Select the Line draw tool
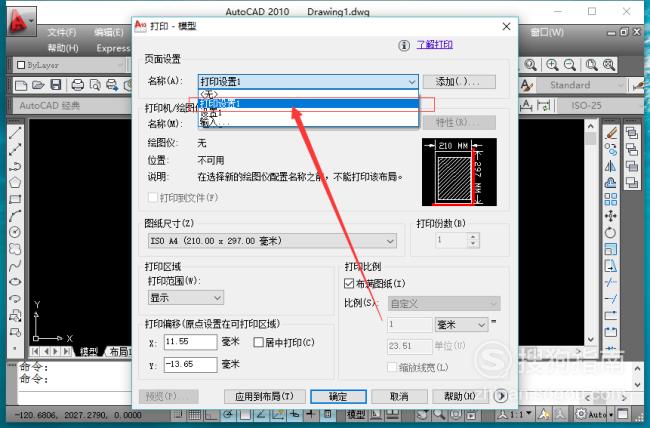This screenshot has width=650, height=428. tap(15, 133)
